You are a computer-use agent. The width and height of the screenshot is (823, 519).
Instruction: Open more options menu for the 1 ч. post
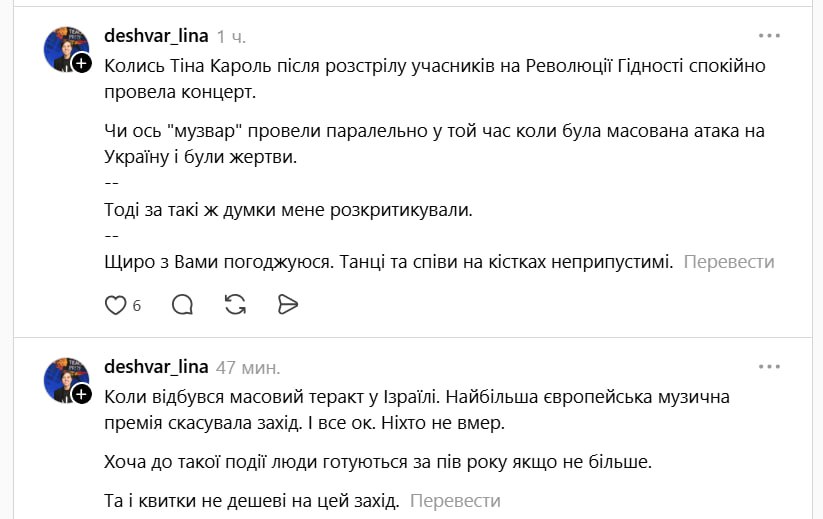768,36
